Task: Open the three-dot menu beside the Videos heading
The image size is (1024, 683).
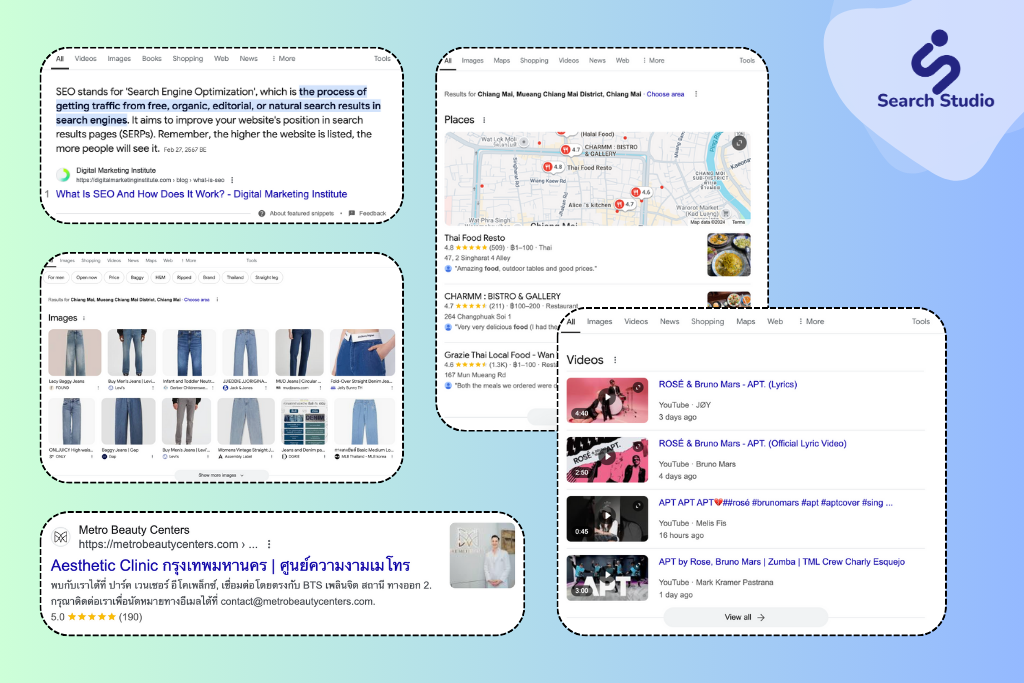Action: coord(615,360)
